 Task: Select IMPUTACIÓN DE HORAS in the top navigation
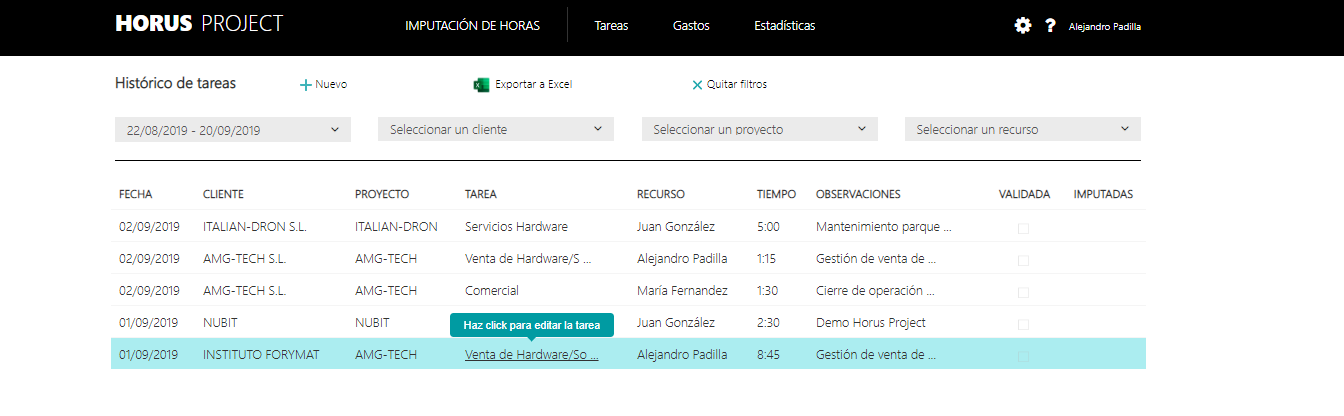(472, 26)
